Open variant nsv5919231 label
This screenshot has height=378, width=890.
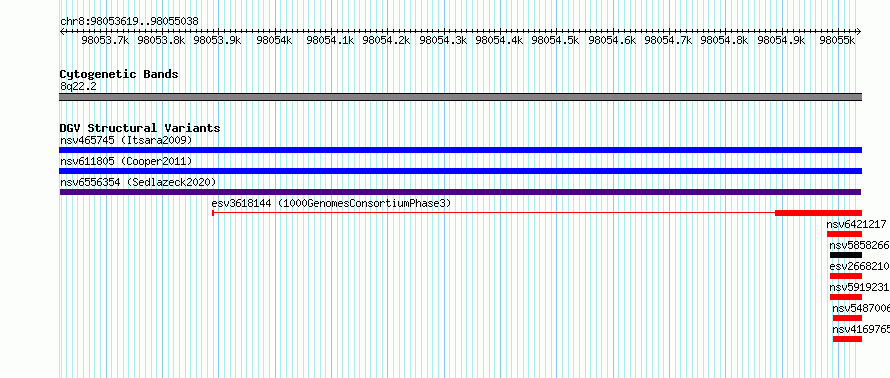[859, 288]
